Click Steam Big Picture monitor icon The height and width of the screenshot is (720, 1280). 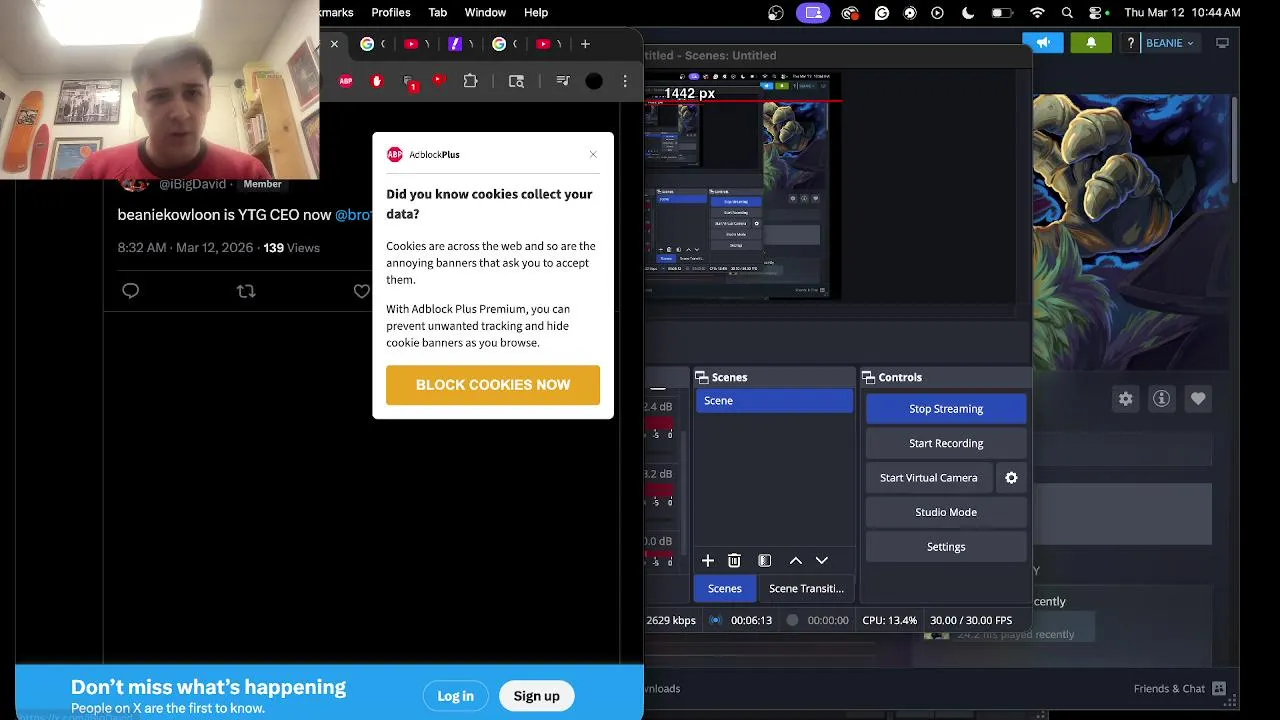(x=1222, y=43)
